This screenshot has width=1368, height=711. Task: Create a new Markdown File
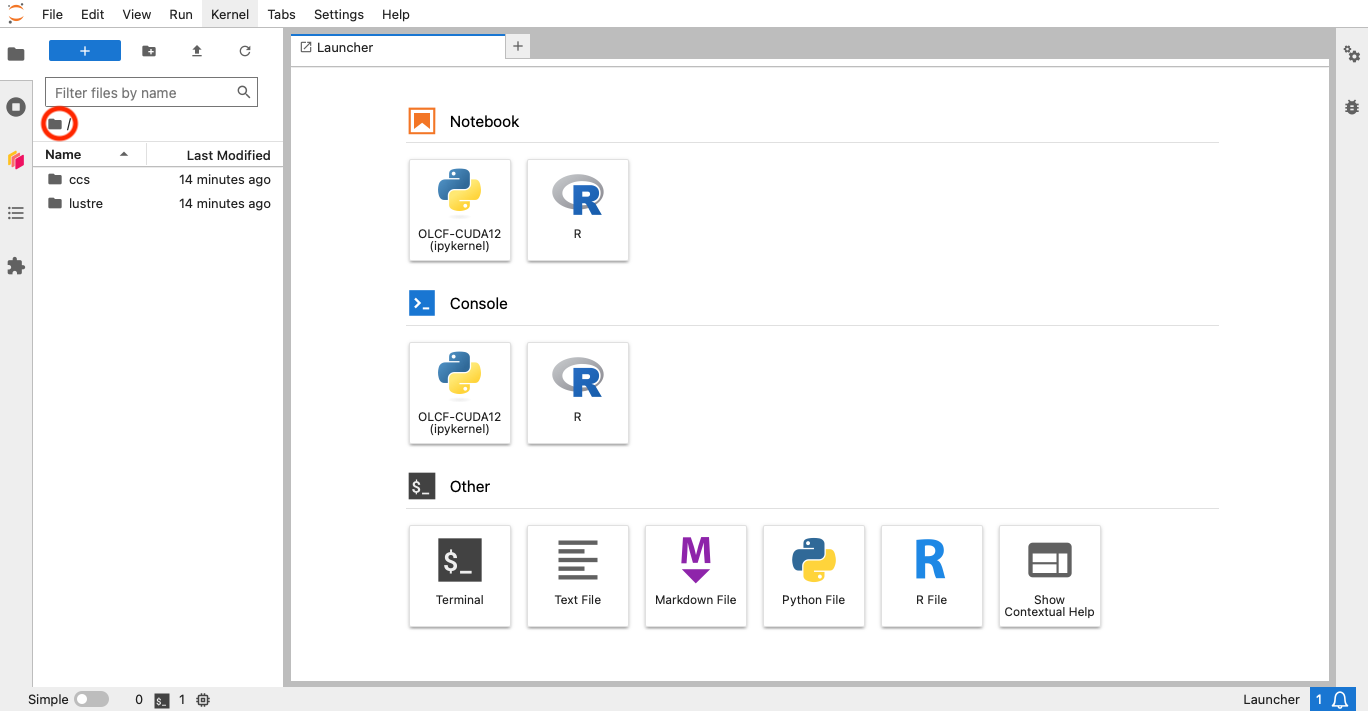[x=695, y=576]
